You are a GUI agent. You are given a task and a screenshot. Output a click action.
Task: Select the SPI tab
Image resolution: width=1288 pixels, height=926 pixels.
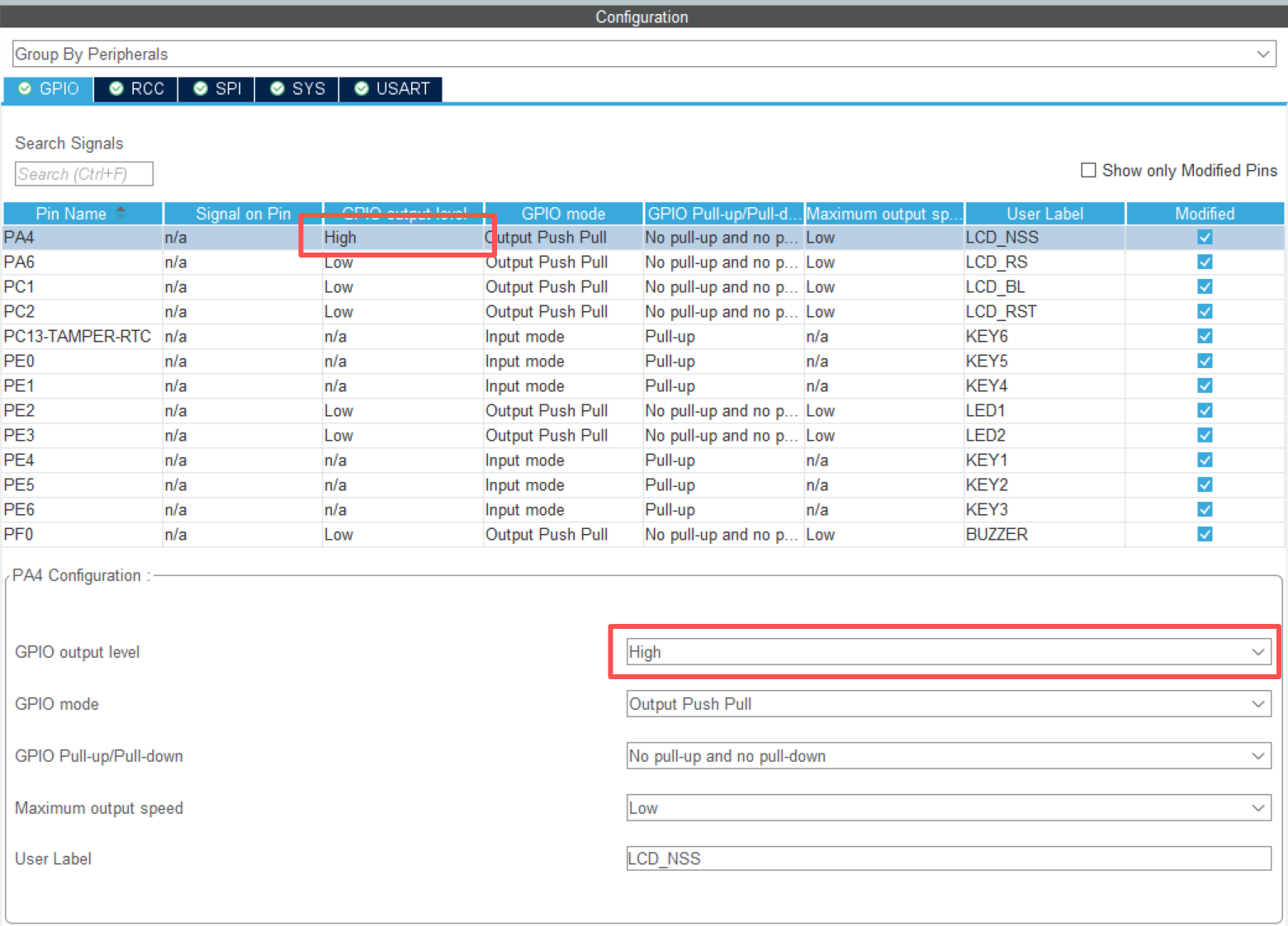pyautogui.click(x=216, y=89)
